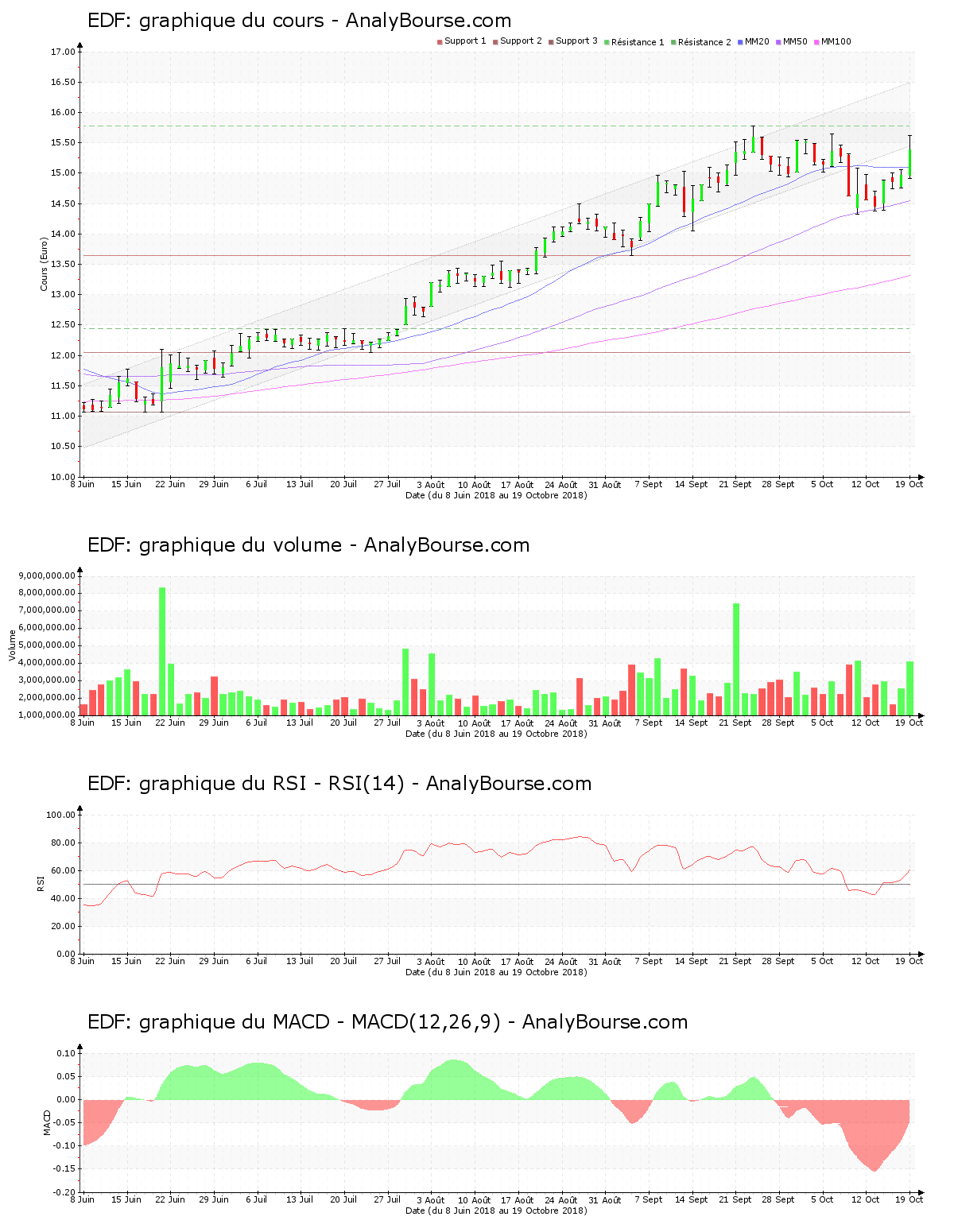Click the 'Volume' vertical axis title
This screenshot has height=1232, width=954.
pos(12,645)
